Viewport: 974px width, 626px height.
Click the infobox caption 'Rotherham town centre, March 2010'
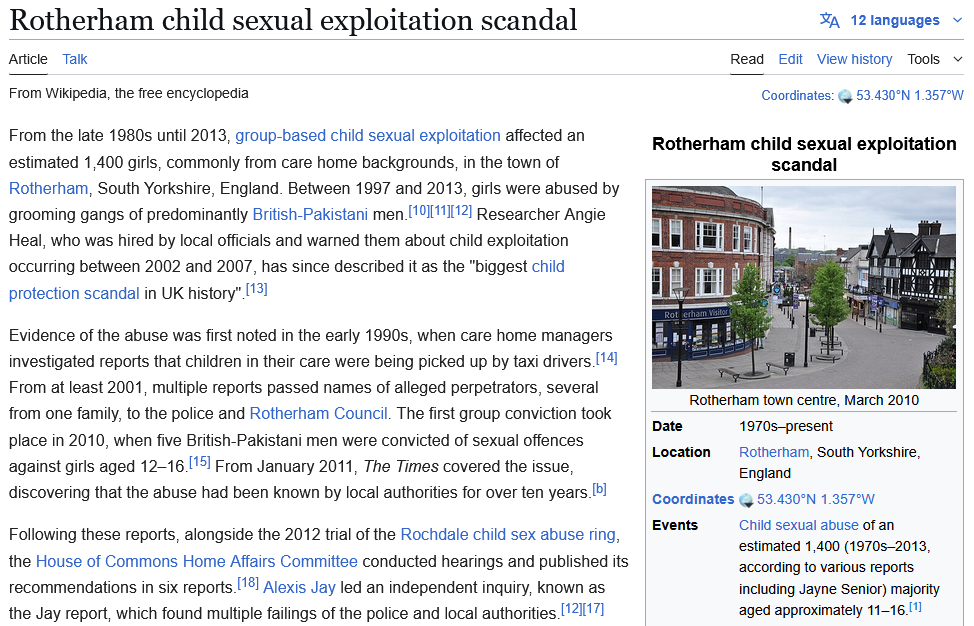click(x=804, y=400)
